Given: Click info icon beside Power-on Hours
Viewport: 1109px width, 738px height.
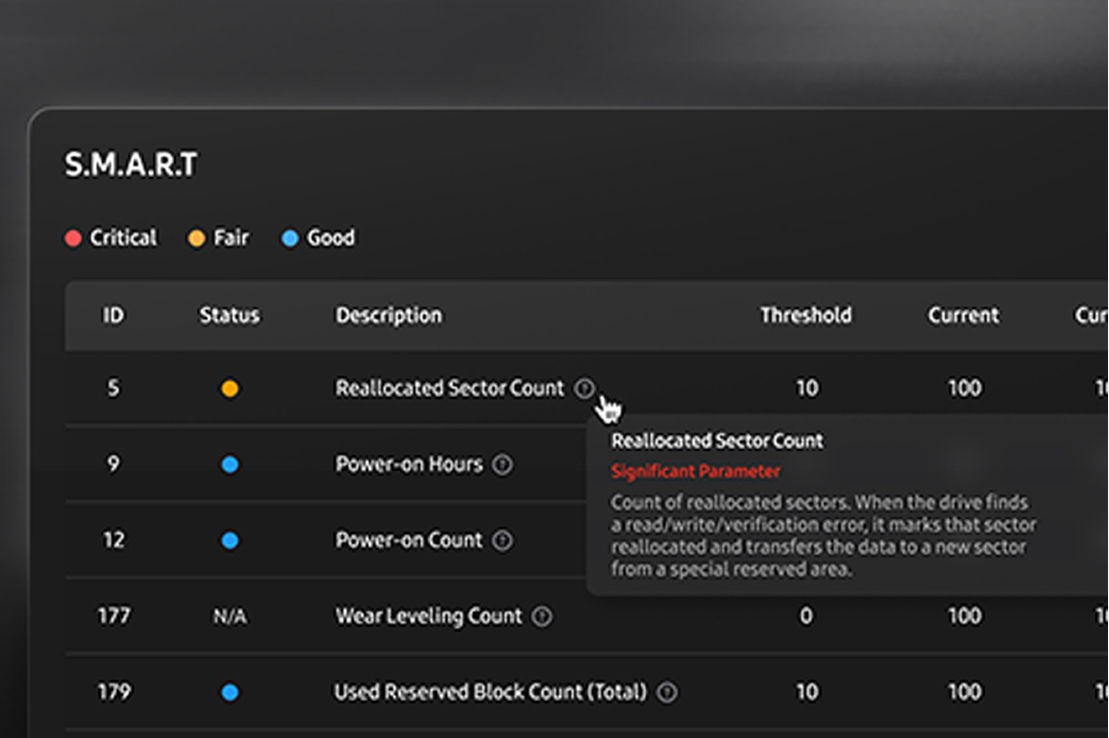Looking at the screenshot, I should 503,464.
